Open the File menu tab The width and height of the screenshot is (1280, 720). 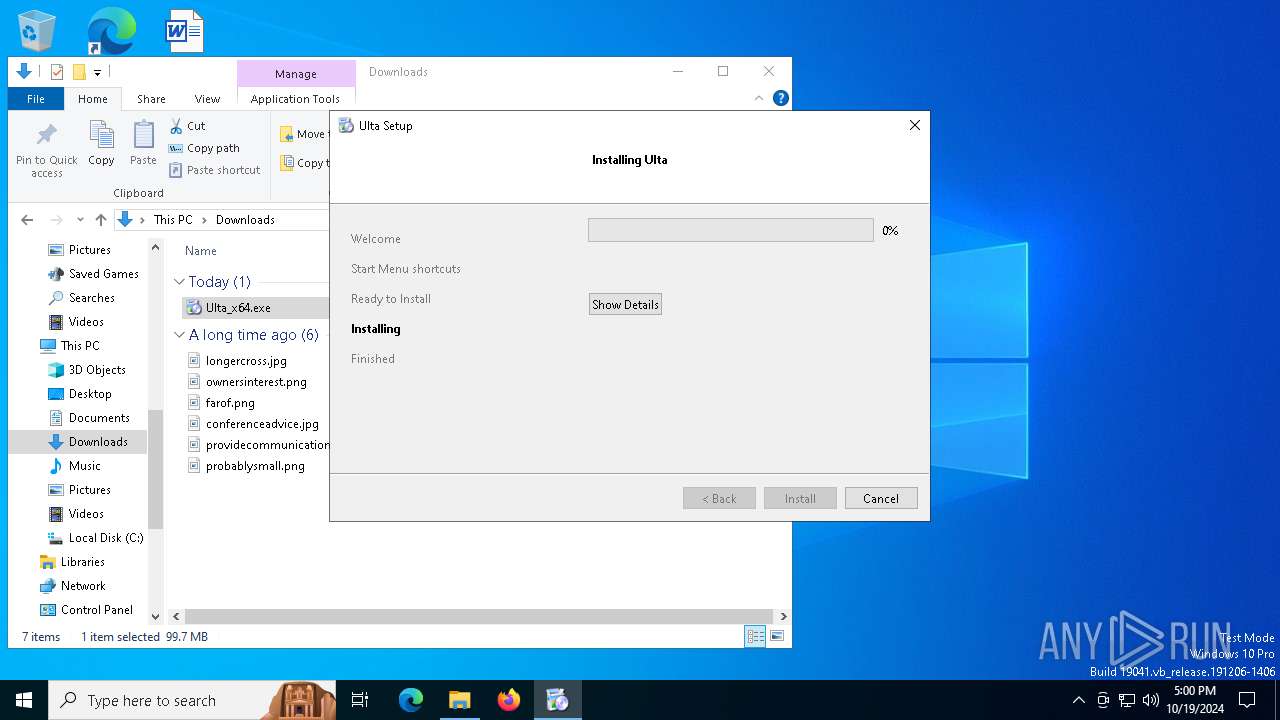[x=36, y=99]
